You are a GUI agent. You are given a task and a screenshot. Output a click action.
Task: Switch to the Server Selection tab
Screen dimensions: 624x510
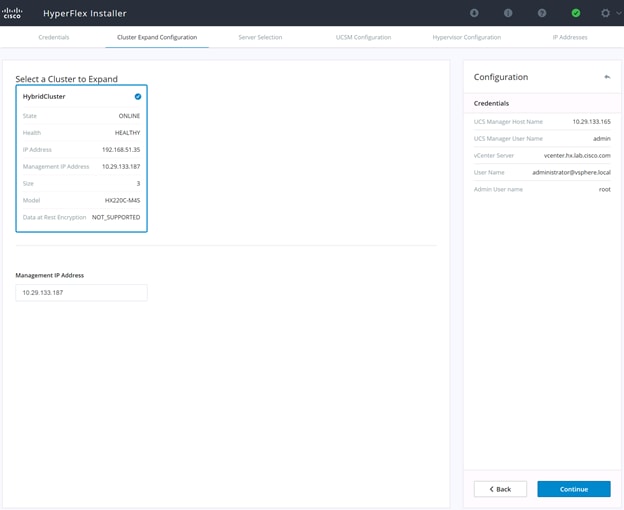260,37
